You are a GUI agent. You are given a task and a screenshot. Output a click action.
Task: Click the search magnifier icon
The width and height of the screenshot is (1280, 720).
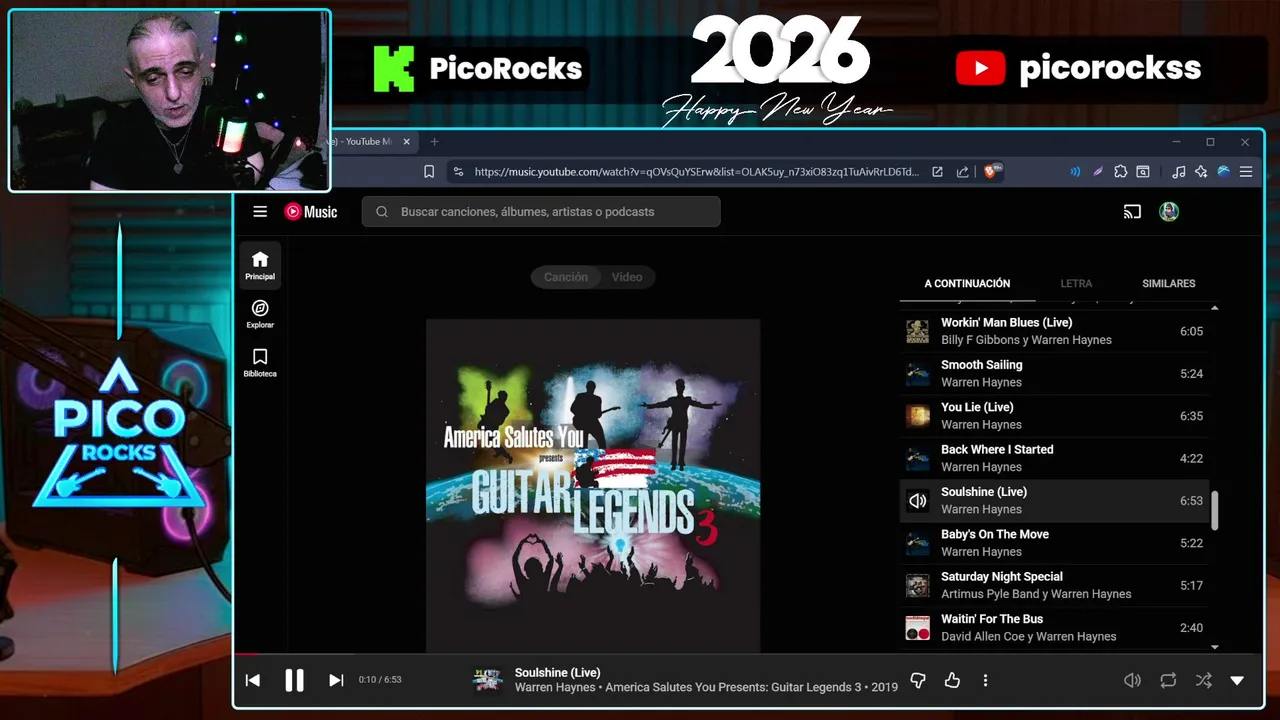tap(382, 212)
